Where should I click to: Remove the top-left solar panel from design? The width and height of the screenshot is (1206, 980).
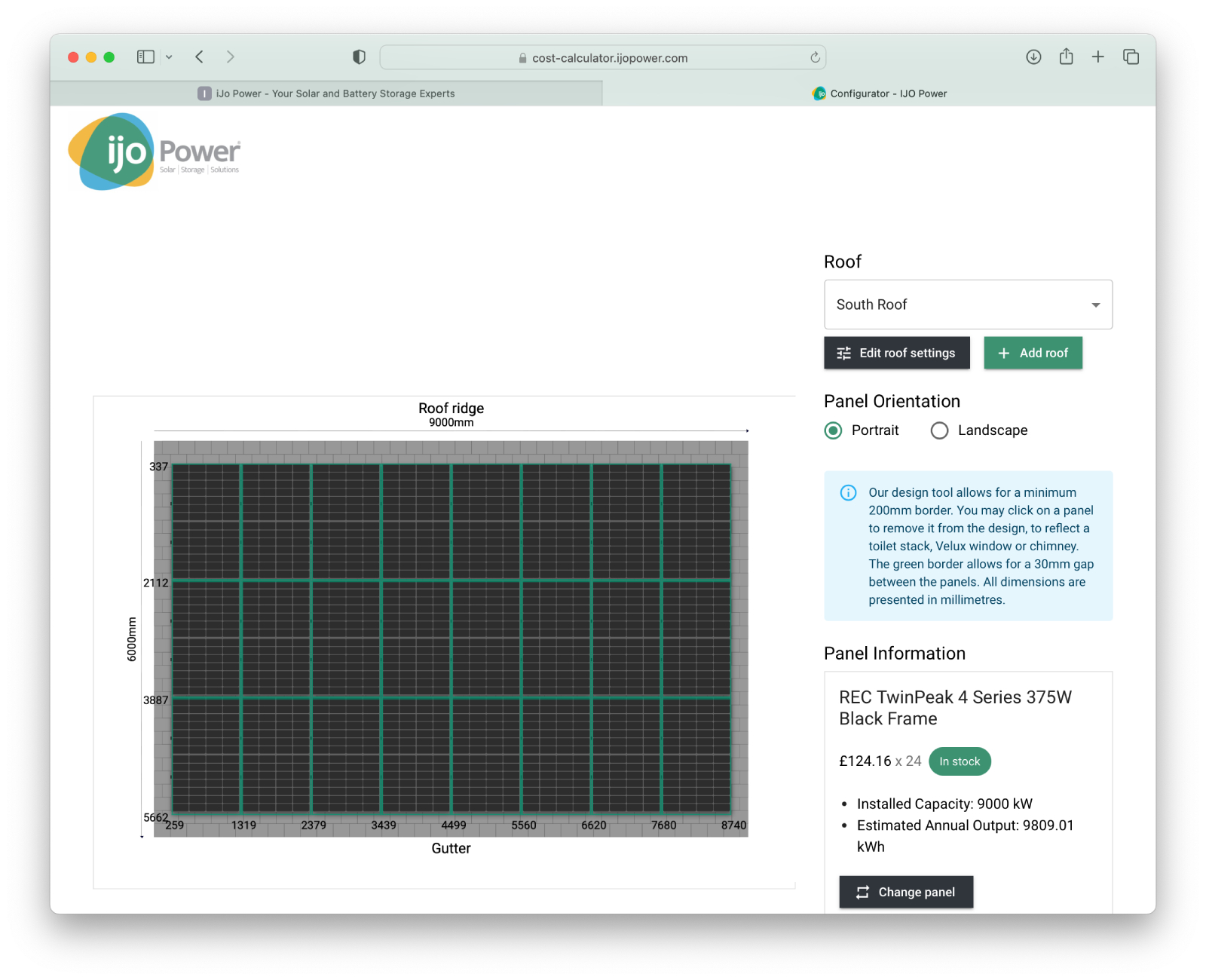point(207,522)
